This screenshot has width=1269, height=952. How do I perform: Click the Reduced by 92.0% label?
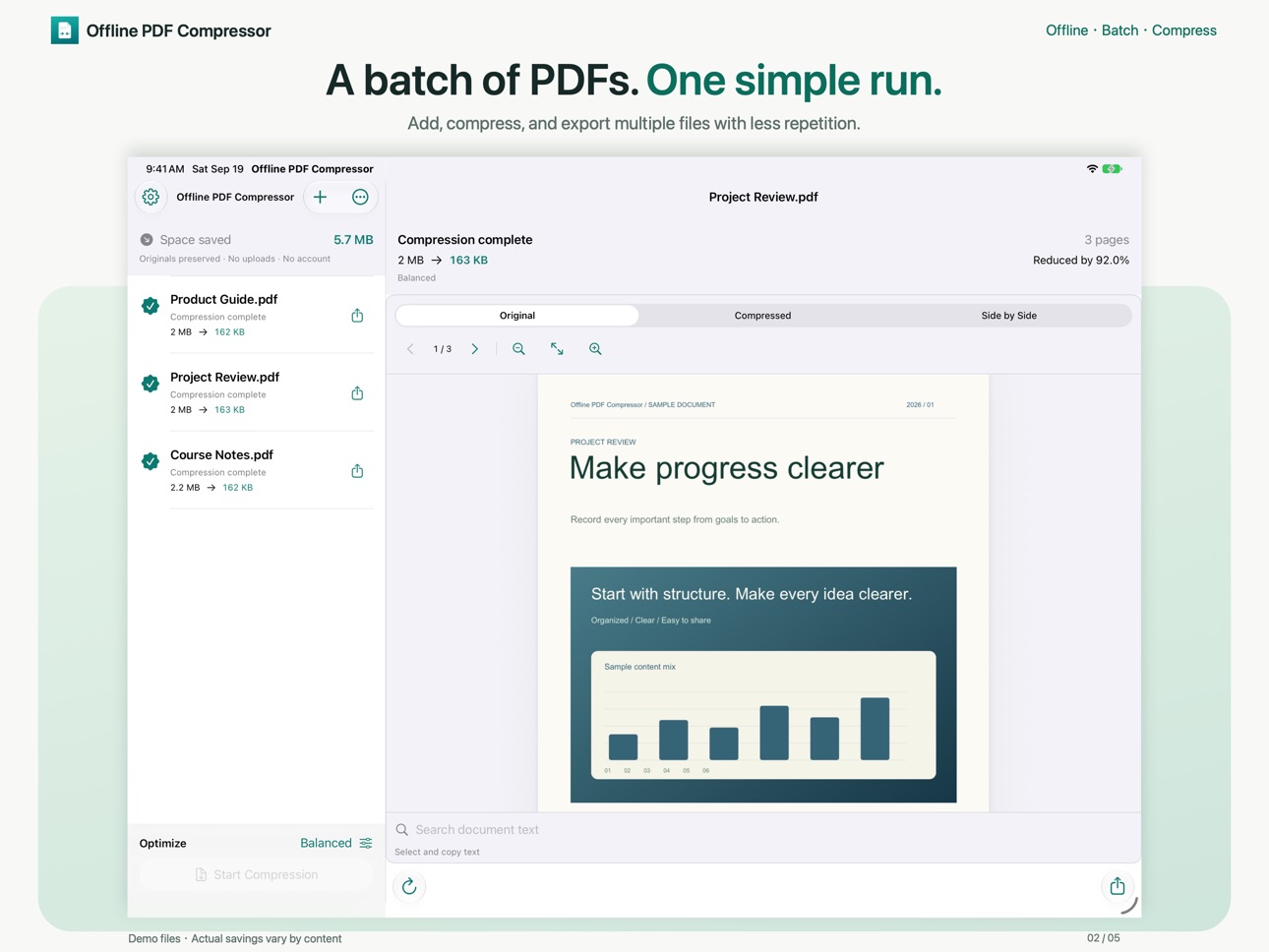[1081, 261]
